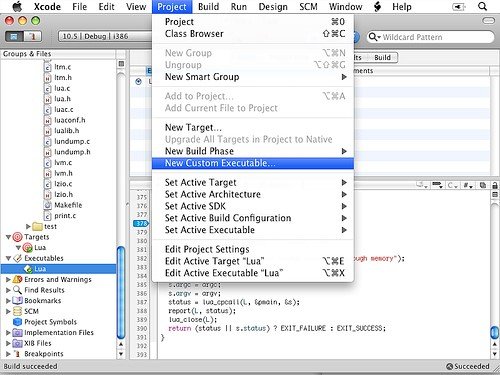Viewport: 500px width, 375px height.
Task: Click the Apple menu icon
Action: point(17,6)
